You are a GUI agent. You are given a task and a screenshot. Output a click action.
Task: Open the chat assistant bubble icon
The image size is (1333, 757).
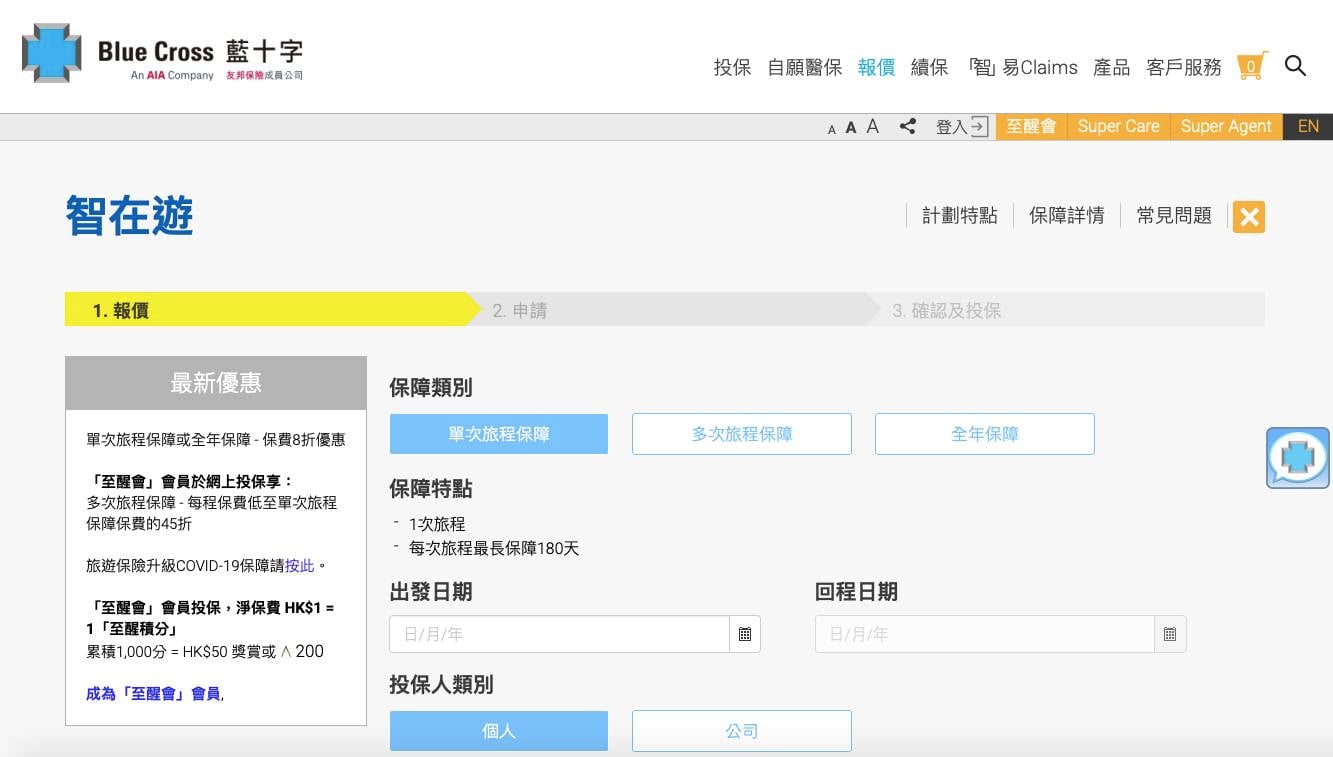tap(1298, 458)
